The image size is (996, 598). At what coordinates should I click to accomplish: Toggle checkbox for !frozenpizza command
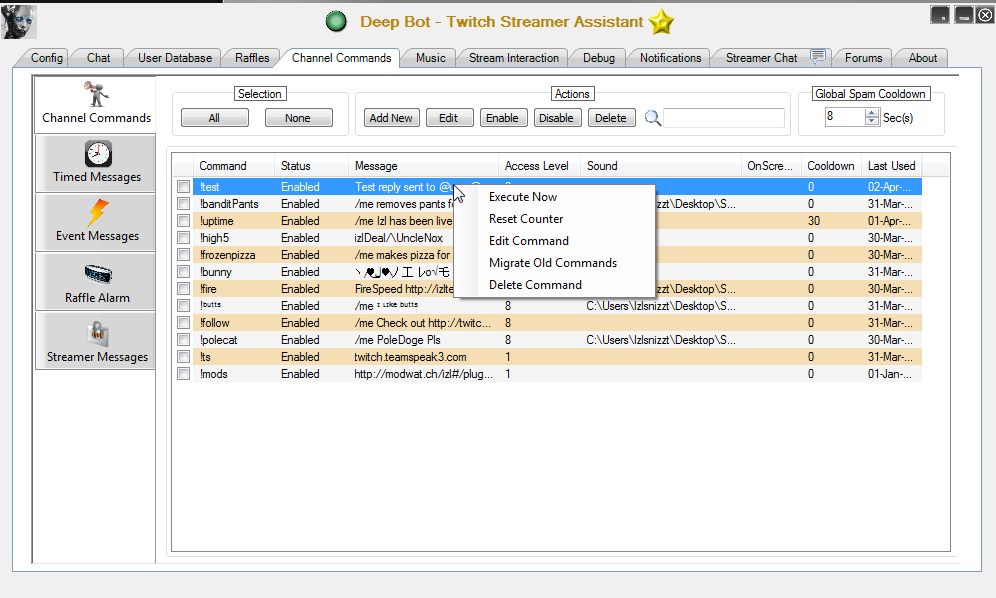(x=184, y=255)
